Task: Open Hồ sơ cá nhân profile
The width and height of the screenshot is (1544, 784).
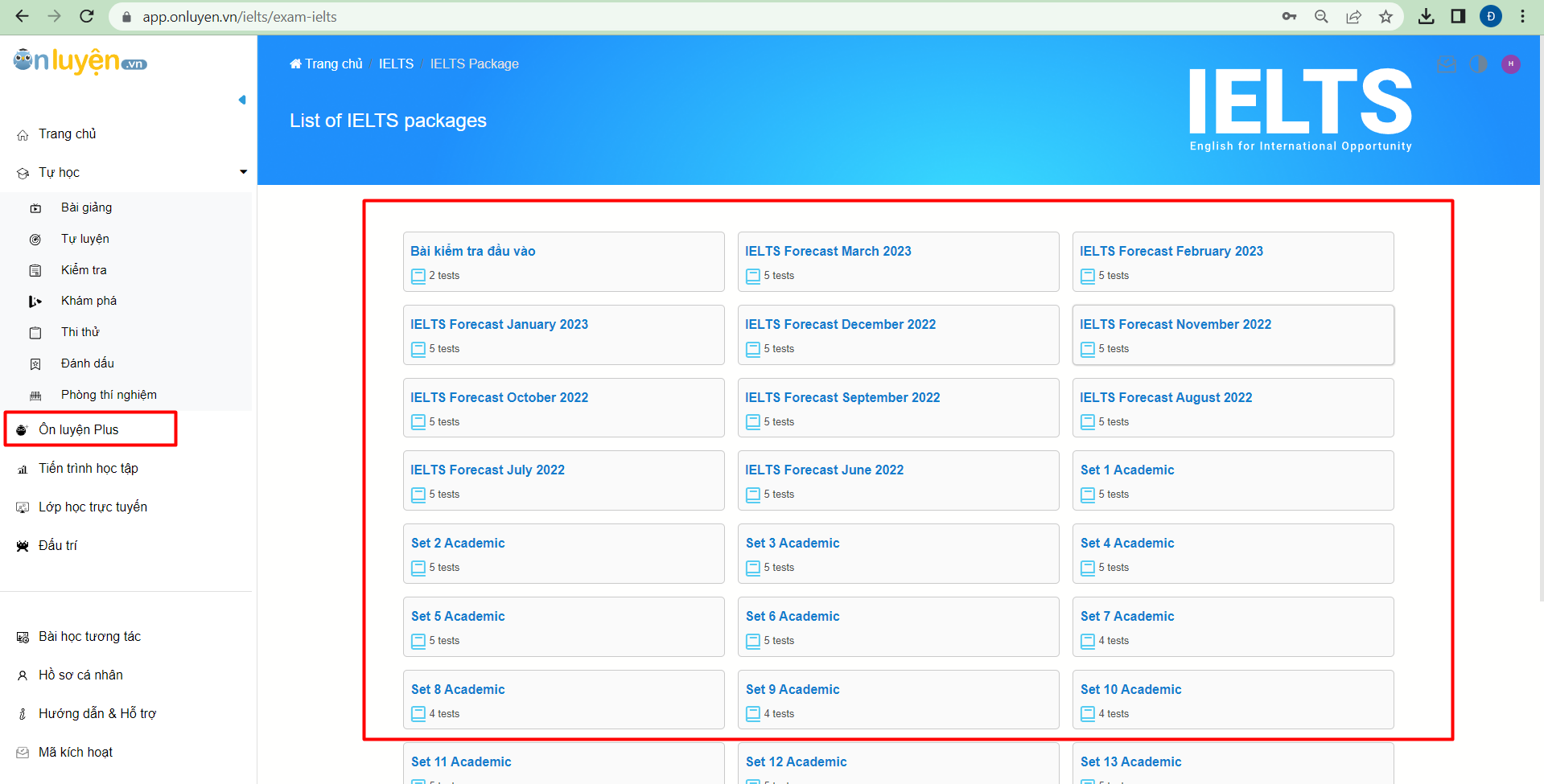Action: [80, 675]
